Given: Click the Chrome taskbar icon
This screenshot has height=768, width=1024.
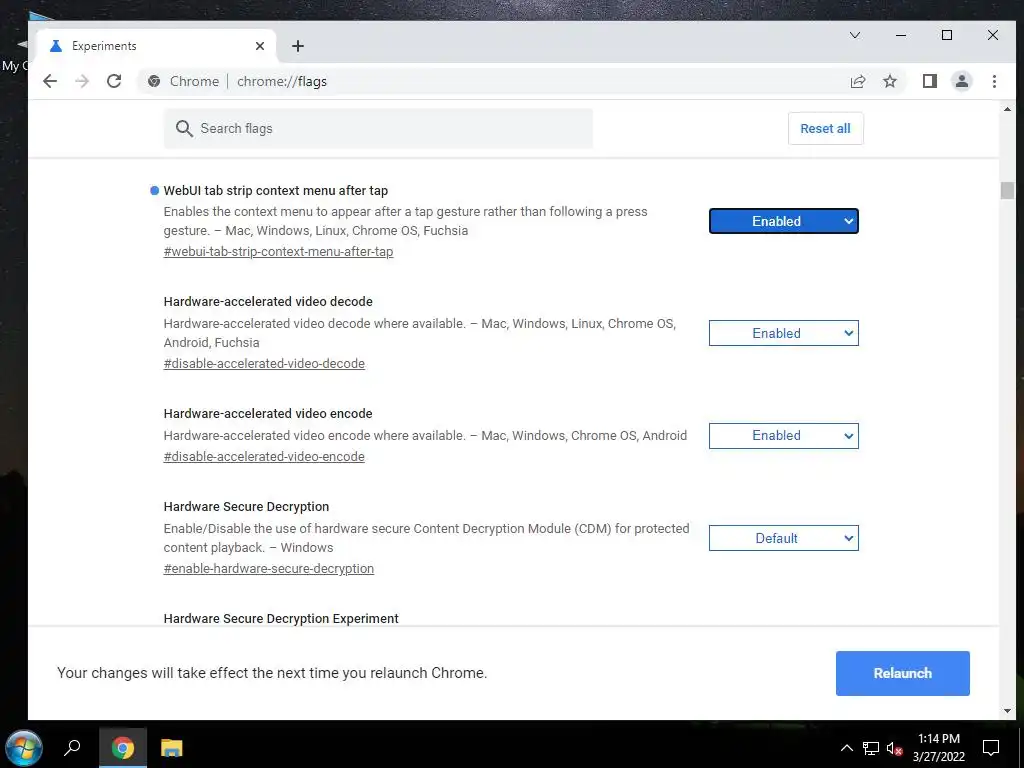Looking at the screenshot, I should 123,748.
